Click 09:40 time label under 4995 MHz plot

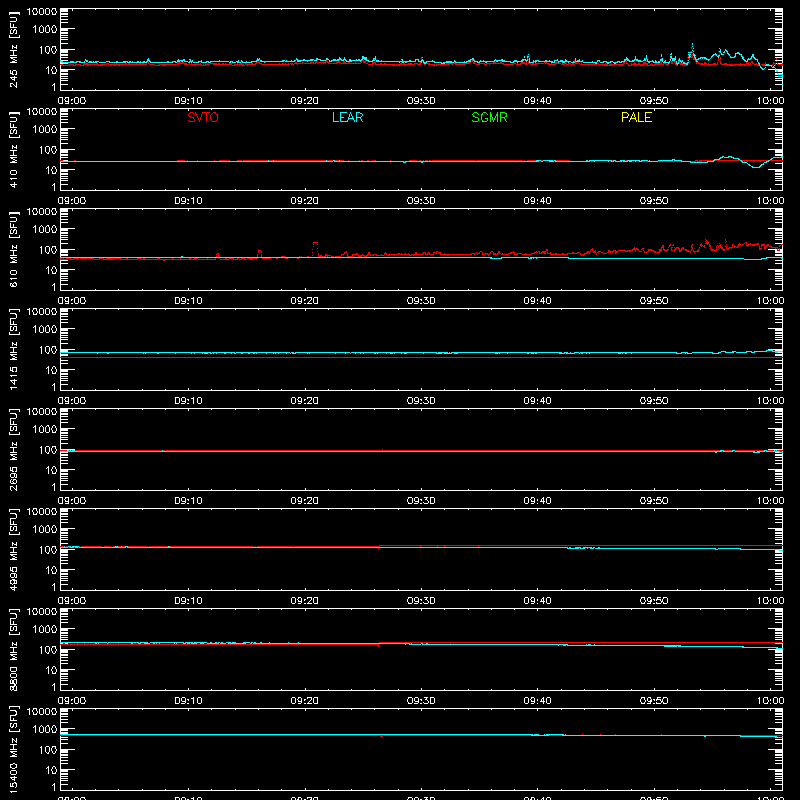(537, 601)
